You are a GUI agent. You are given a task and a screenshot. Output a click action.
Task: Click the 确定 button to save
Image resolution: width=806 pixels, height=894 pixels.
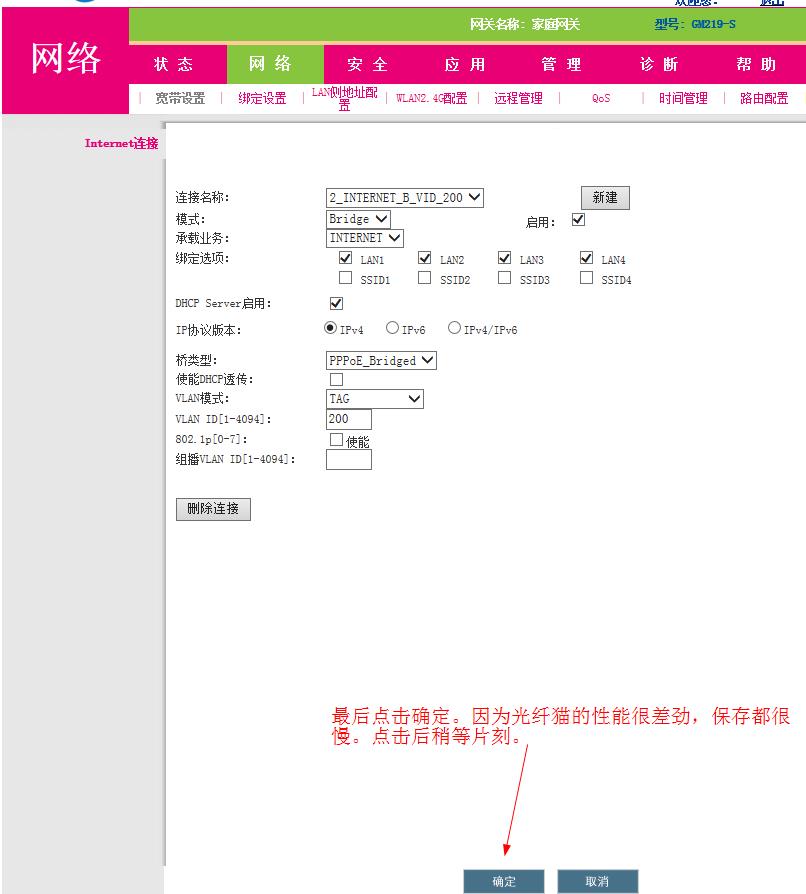pyautogui.click(x=503, y=881)
